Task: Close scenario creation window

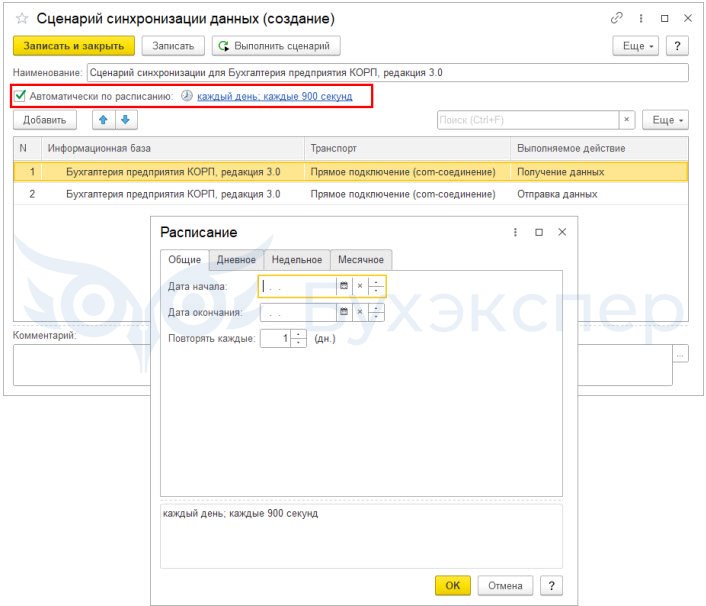Action: point(688,18)
